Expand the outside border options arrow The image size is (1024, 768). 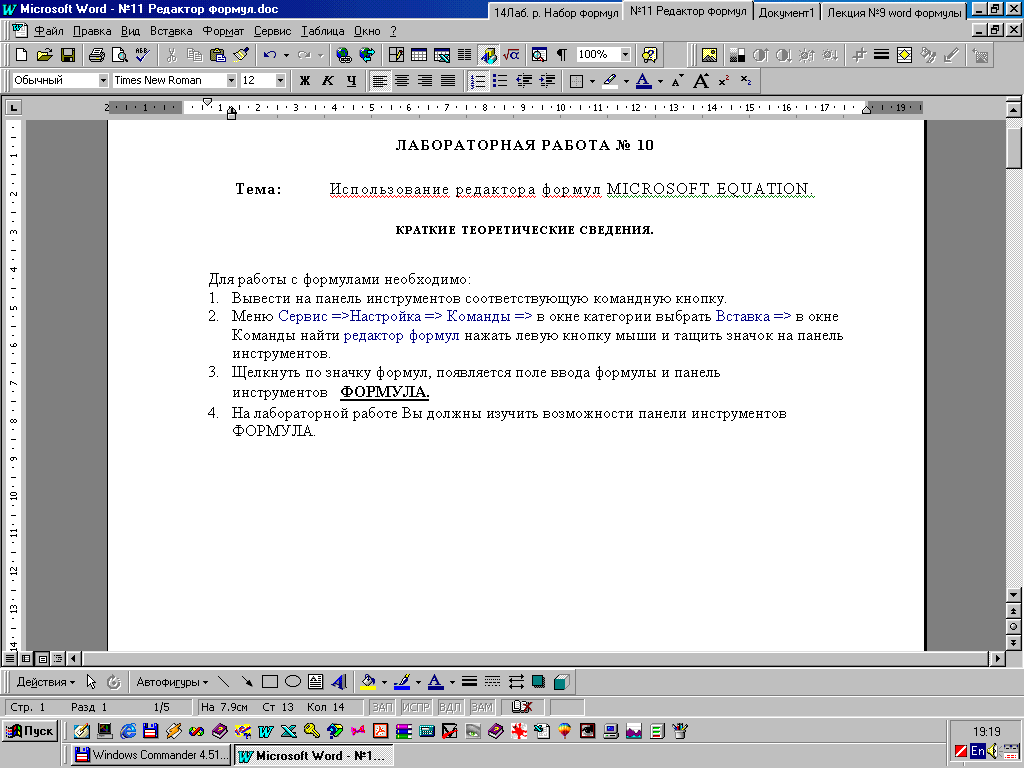point(592,81)
